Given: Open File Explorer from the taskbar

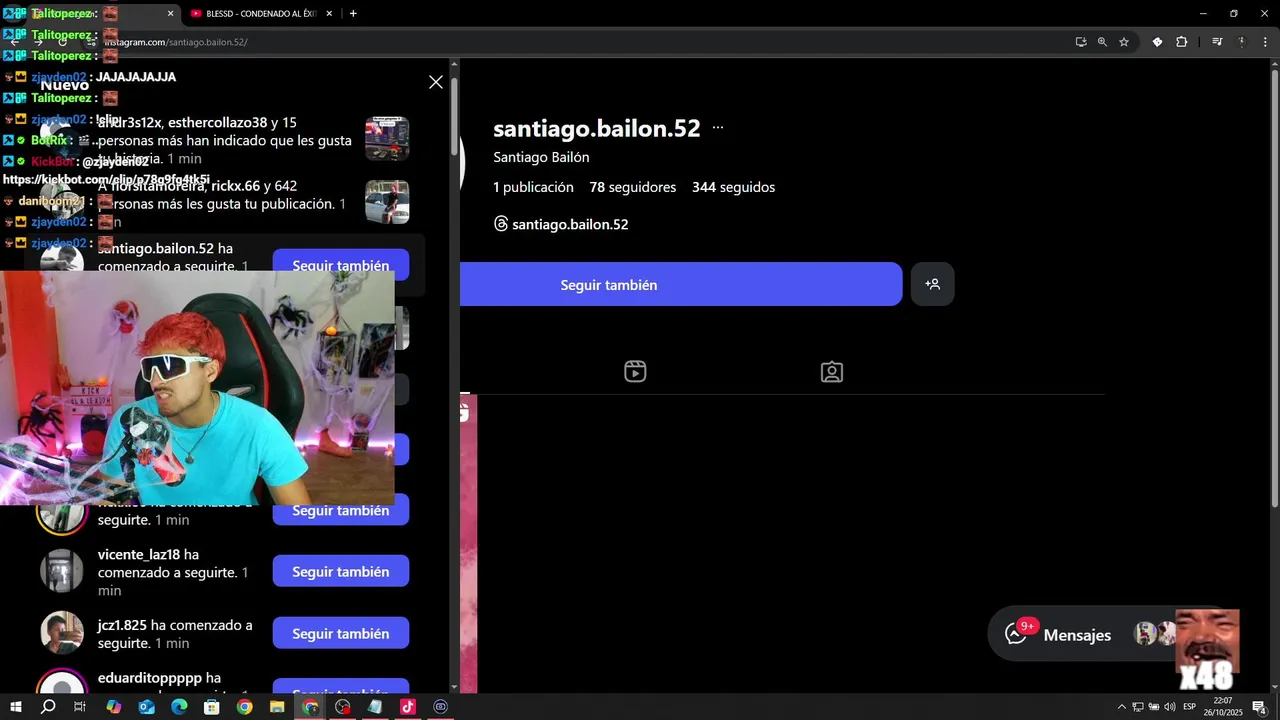Looking at the screenshot, I should (x=277, y=707).
